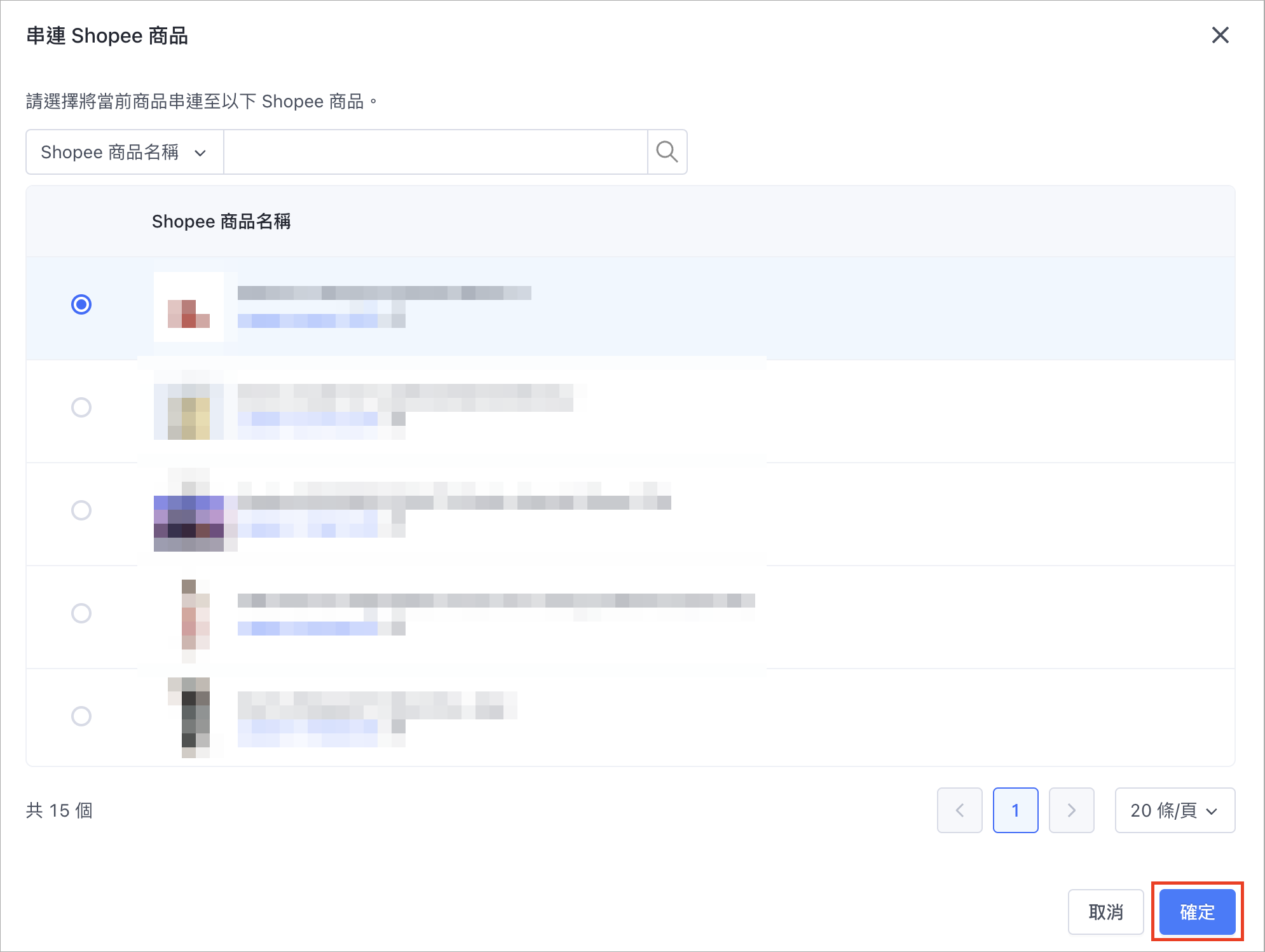The width and height of the screenshot is (1265, 952).
Task: Click the Shopee 商品名稱 column header
Action: (221, 221)
